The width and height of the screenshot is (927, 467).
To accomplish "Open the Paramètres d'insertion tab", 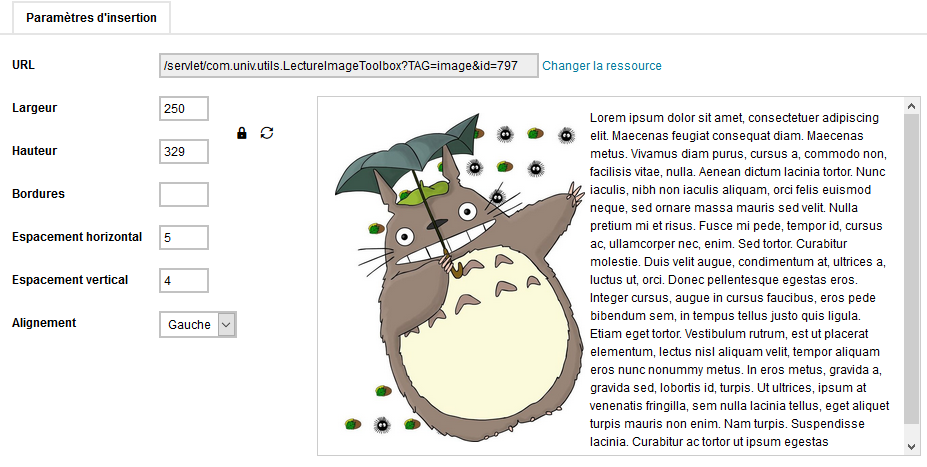I will point(92,18).
